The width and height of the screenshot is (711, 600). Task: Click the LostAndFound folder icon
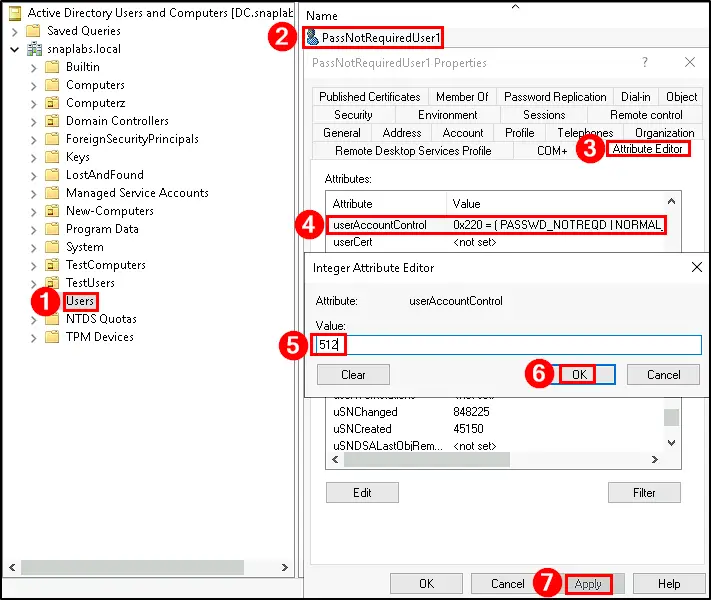[x=52, y=175]
